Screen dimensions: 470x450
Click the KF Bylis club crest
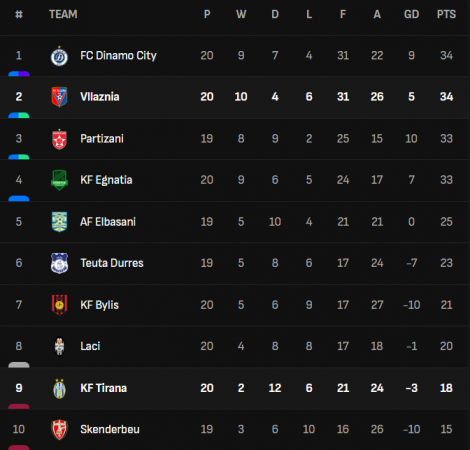click(x=59, y=305)
